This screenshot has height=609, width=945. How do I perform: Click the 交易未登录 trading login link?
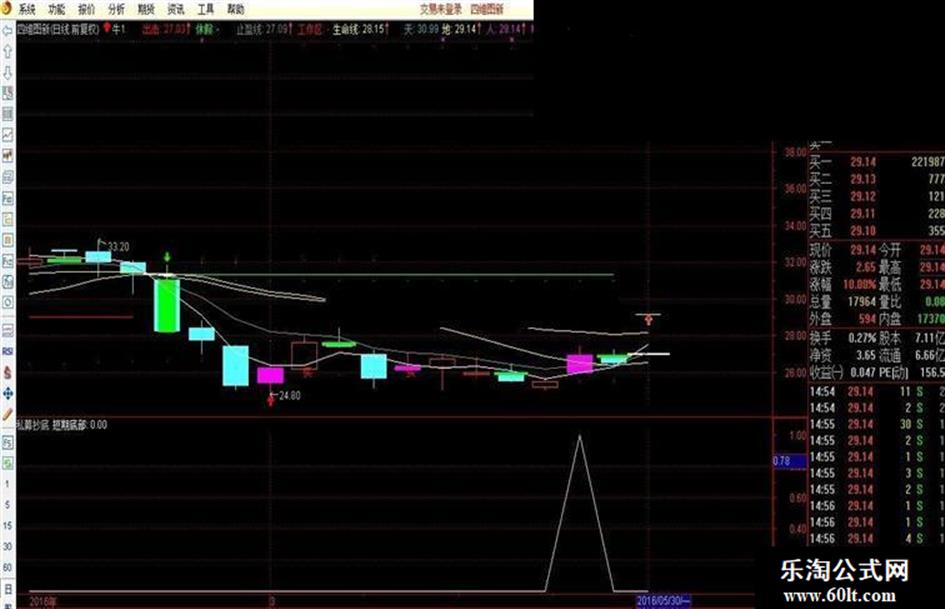(441, 9)
